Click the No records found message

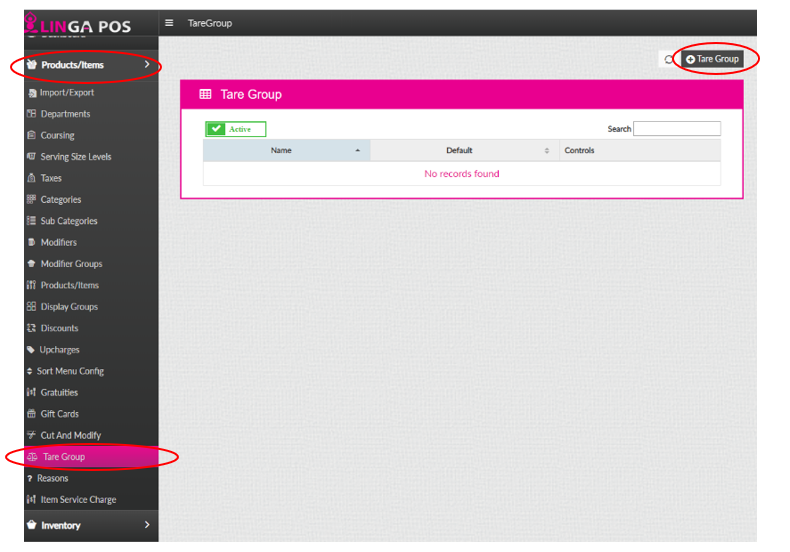tap(462, 174)
